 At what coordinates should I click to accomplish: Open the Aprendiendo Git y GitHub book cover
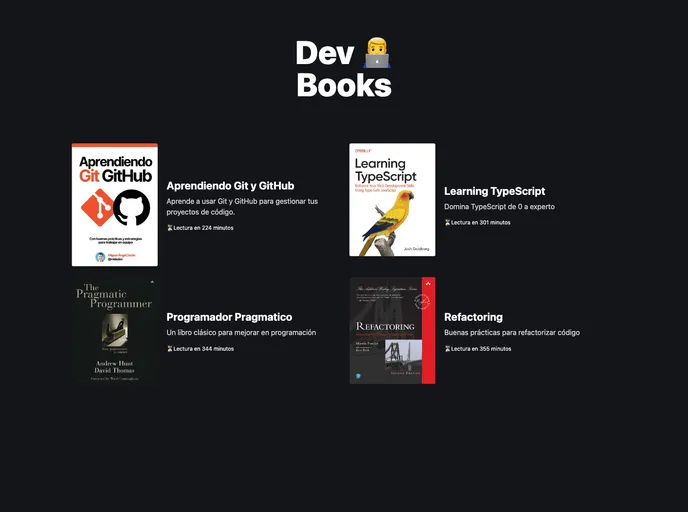coord(115,204)
